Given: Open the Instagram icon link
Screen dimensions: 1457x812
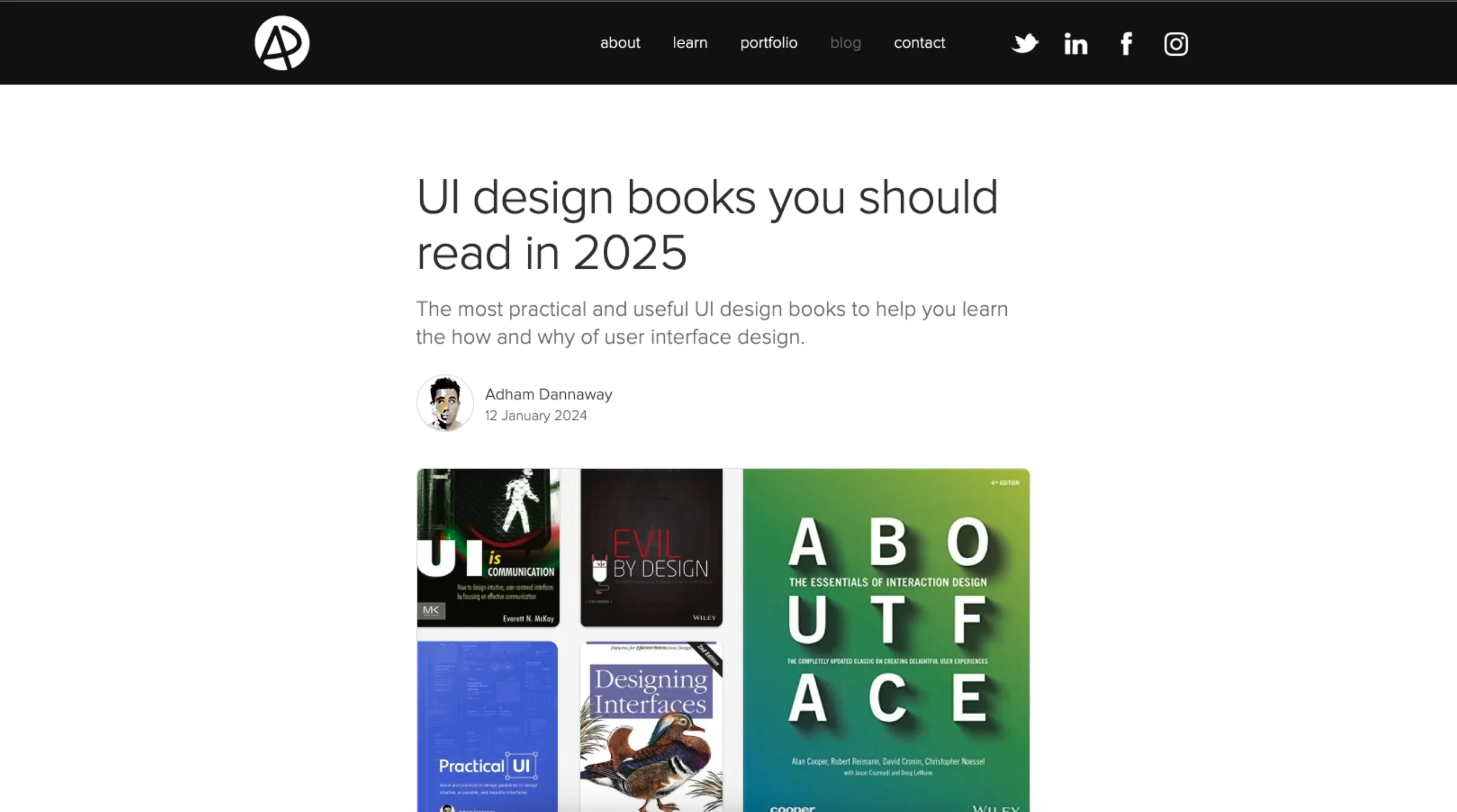Looking at the screenshot, I should point(1176,44).
